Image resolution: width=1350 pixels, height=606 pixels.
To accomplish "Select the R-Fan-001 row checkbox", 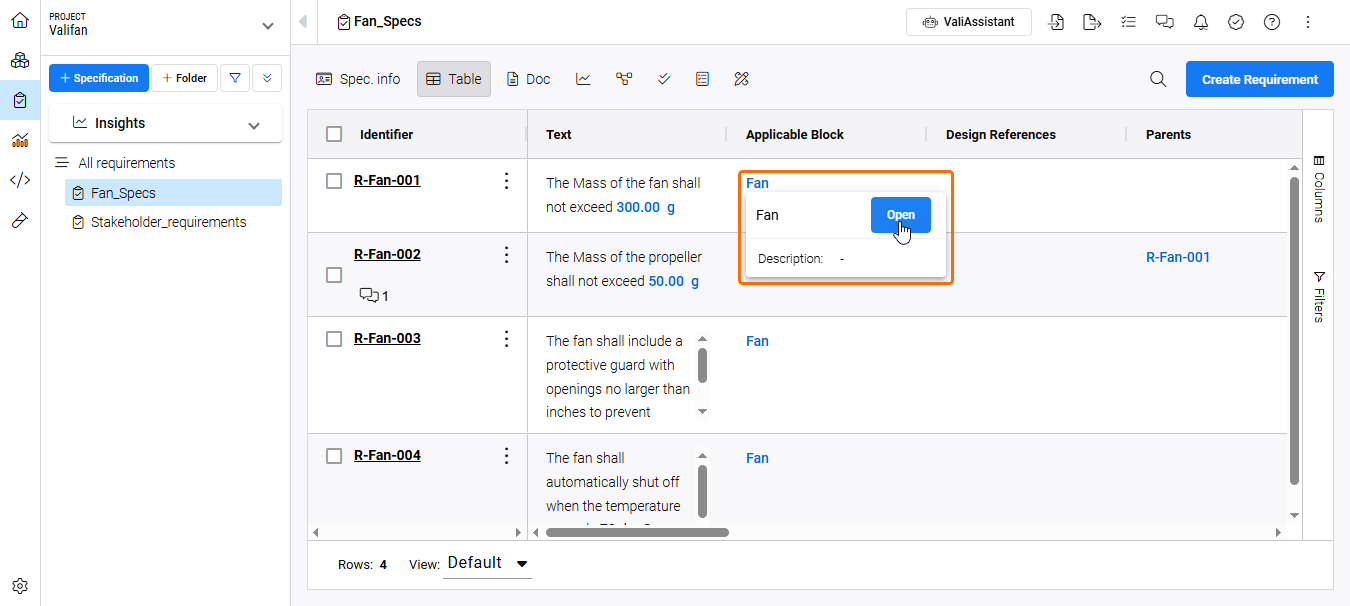I will (334, 181).
